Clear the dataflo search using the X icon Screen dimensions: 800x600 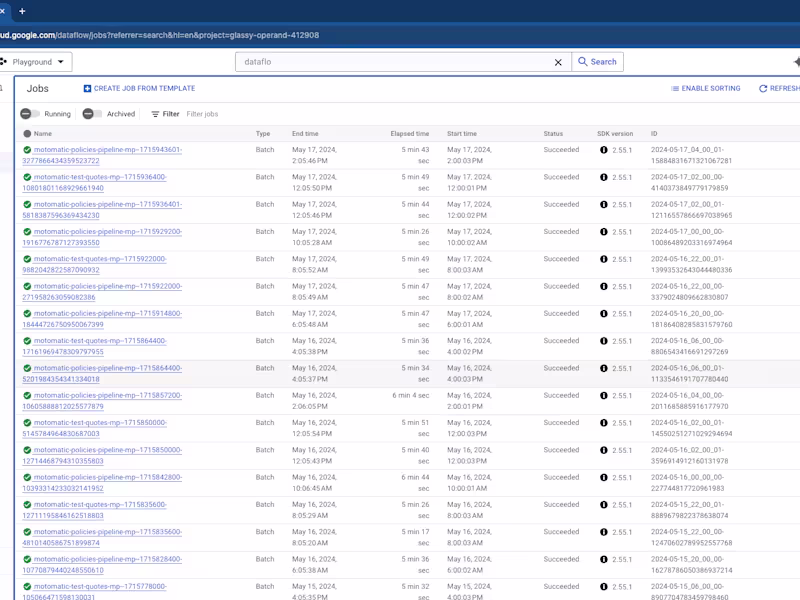(558, 61)
